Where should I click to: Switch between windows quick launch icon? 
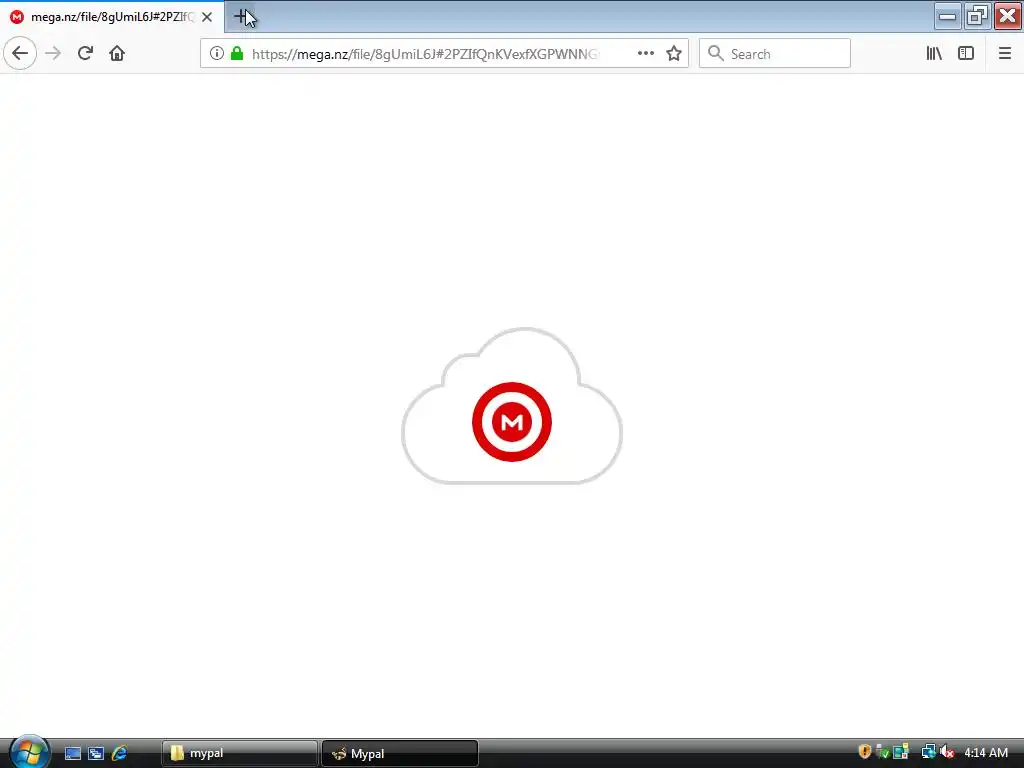coord(96,753)
